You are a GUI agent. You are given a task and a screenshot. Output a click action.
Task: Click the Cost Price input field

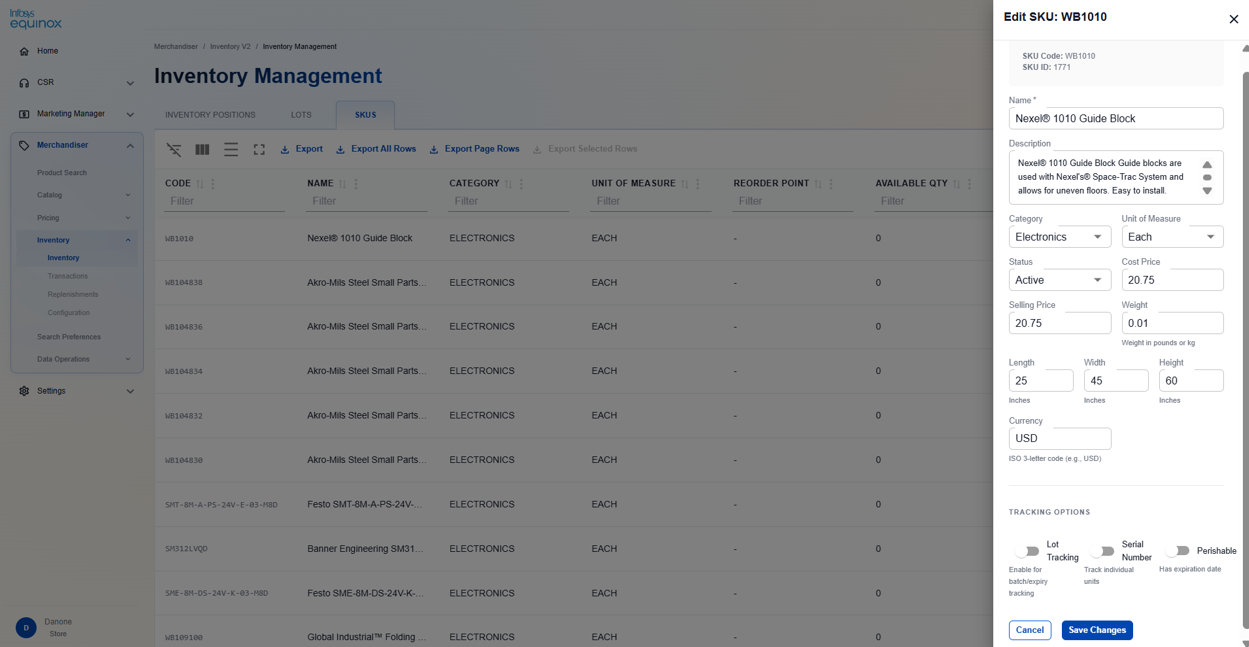(1172, 280)
